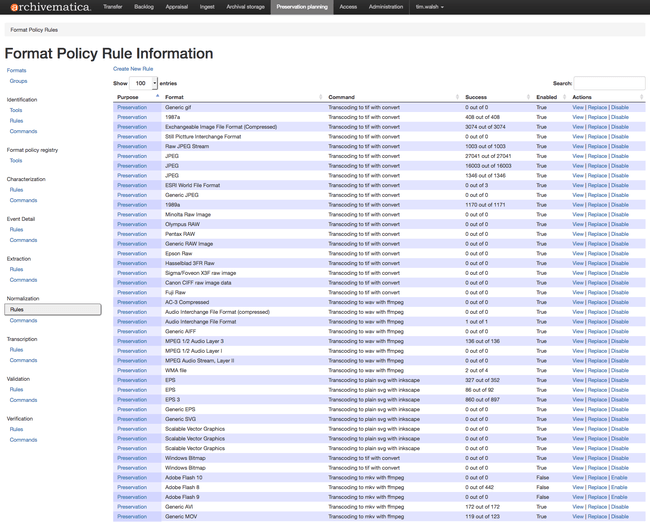Sort table by Purpose column arrow
The image size is (650, 522).
click(157, 97)
